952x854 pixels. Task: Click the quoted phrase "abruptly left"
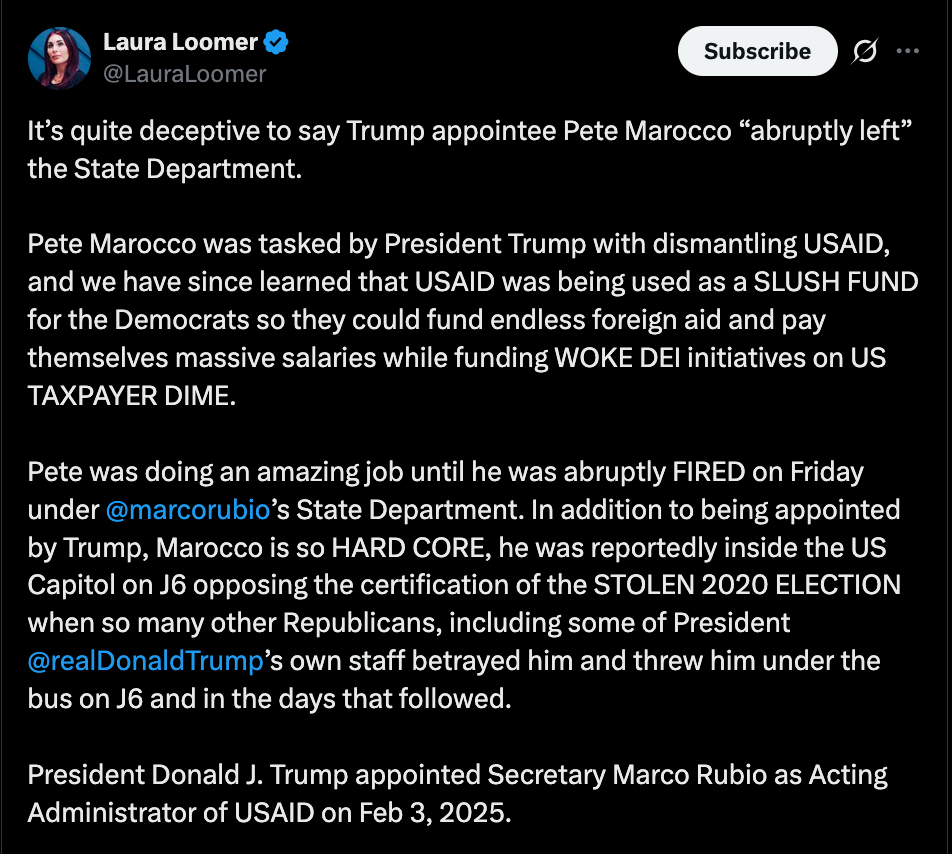click(x=823, y=132)
